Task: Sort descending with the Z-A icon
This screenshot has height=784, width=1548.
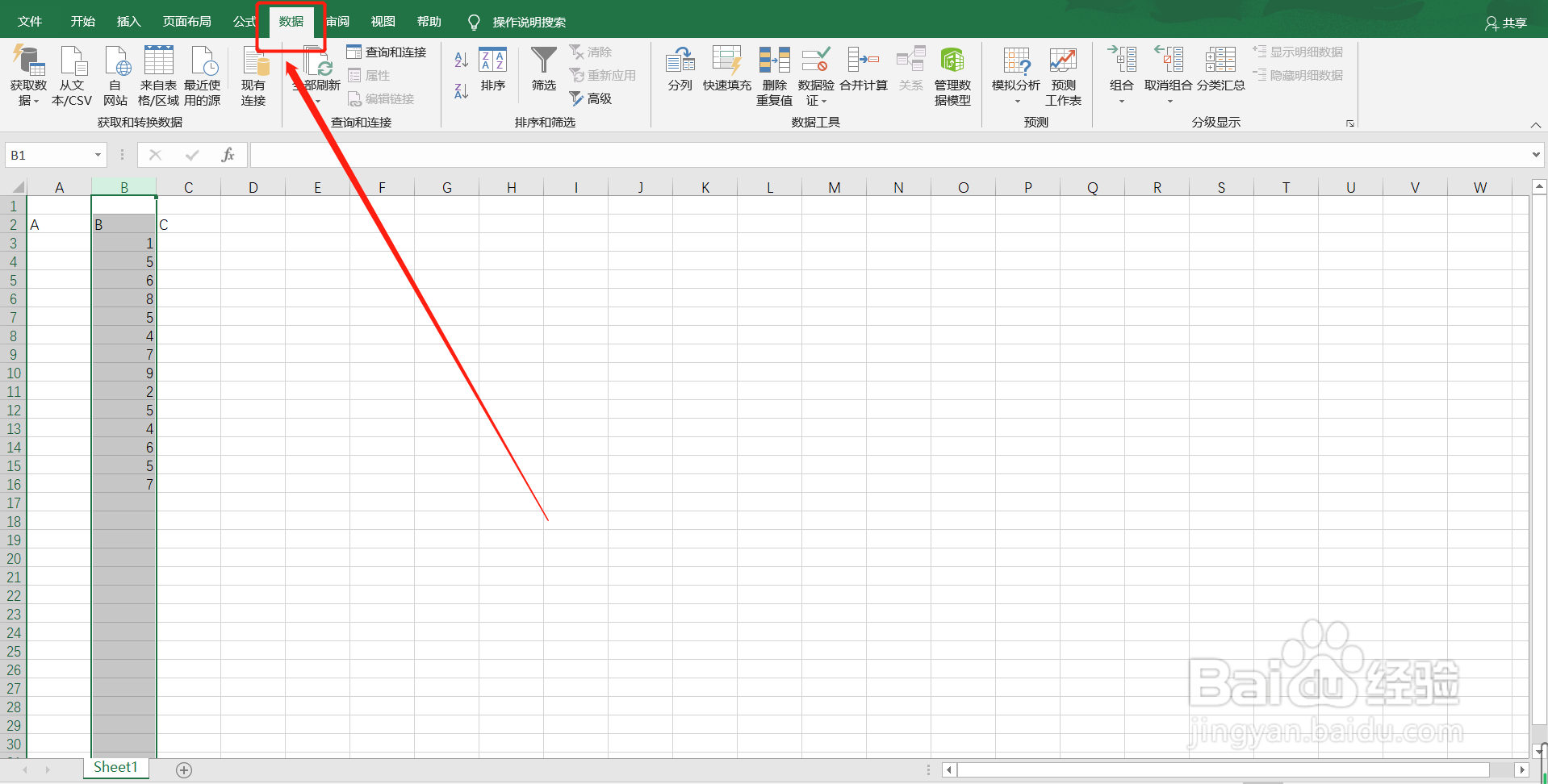Action: 462,91
